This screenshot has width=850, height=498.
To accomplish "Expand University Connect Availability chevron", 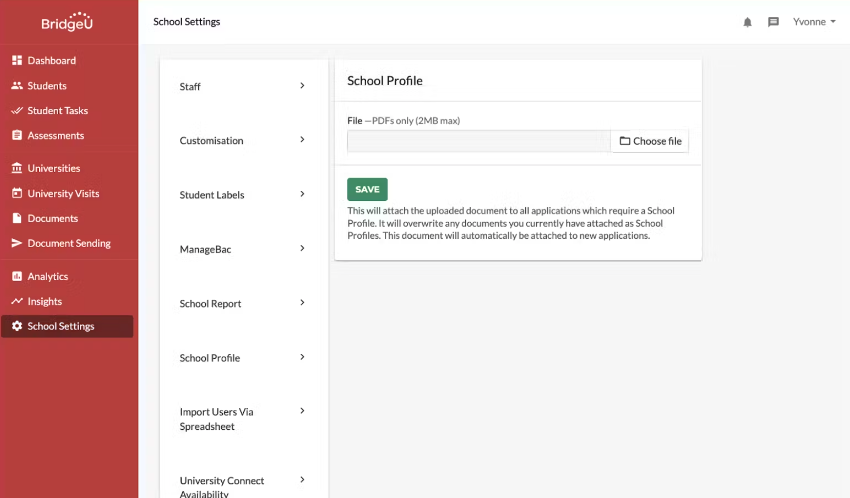I will pos(302,480).
